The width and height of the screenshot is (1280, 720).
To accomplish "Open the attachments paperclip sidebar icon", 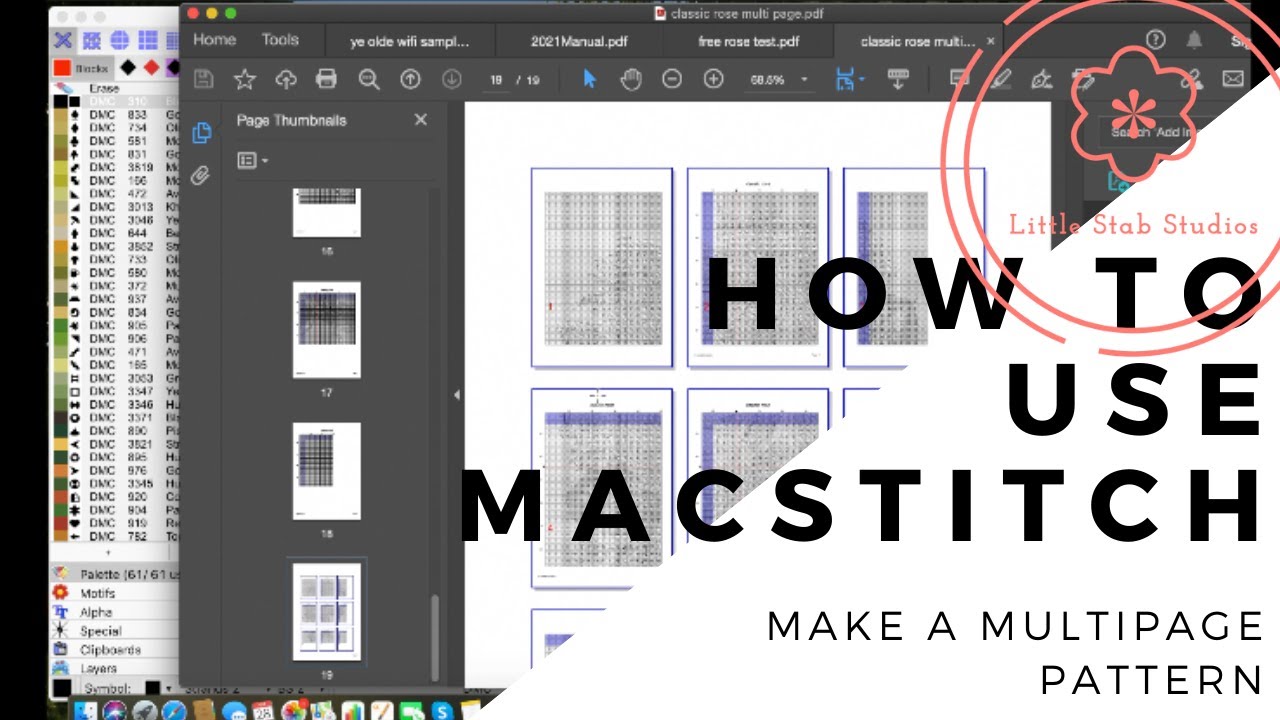I will pyautogui.click(x=201, y=176).
